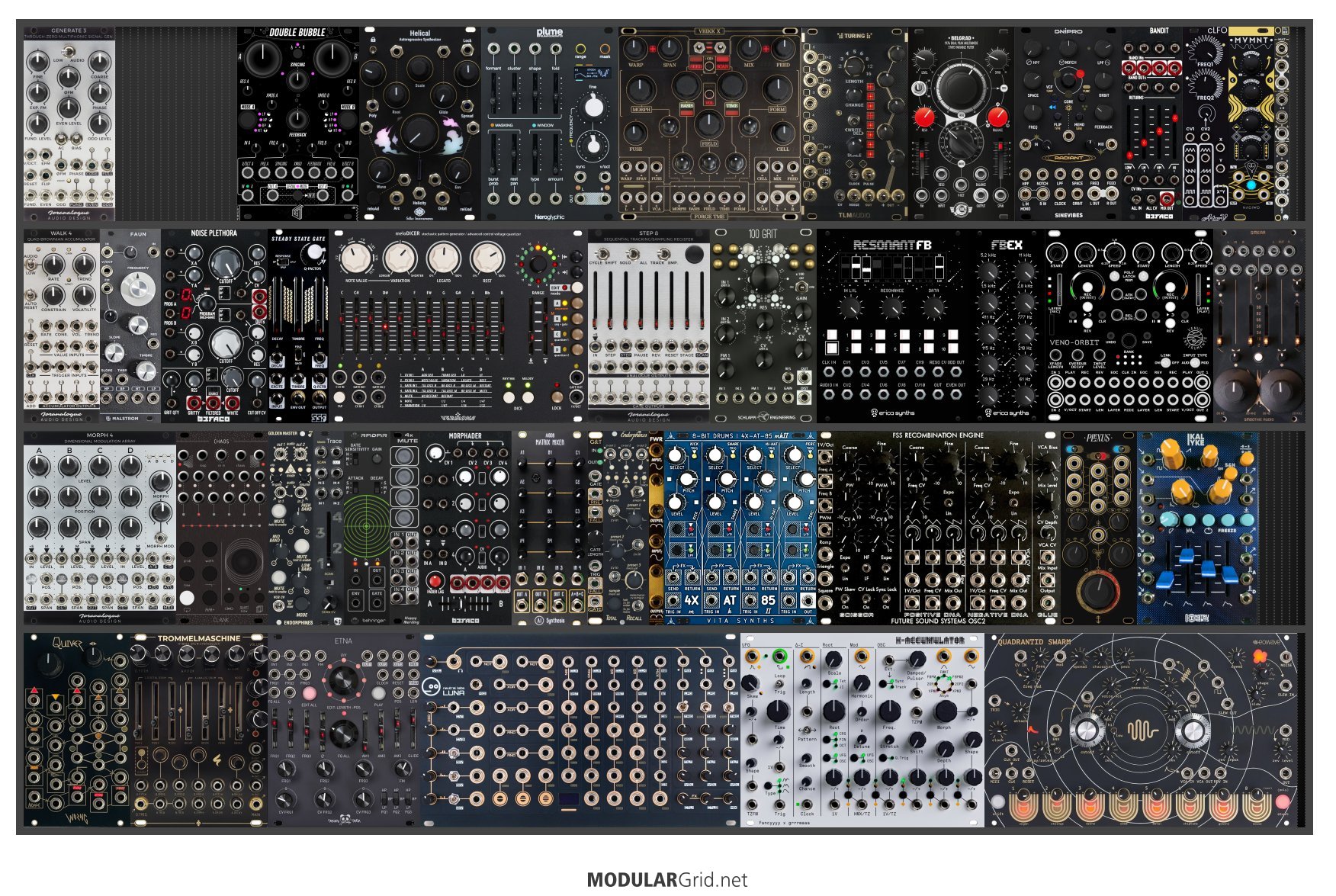This screenshot has height=896, width=1336.
Task: Click the burst prob slider on Plume
Action: click(494, 153)
